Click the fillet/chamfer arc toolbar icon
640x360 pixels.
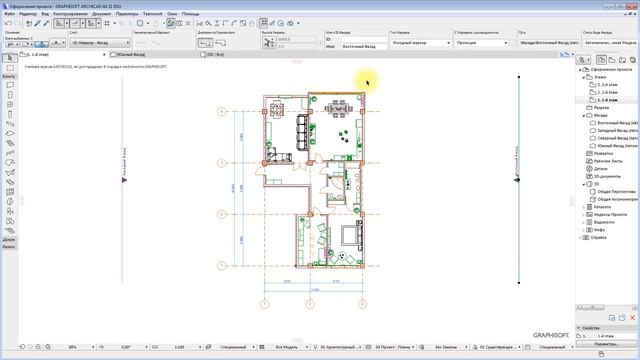[234, 24]
